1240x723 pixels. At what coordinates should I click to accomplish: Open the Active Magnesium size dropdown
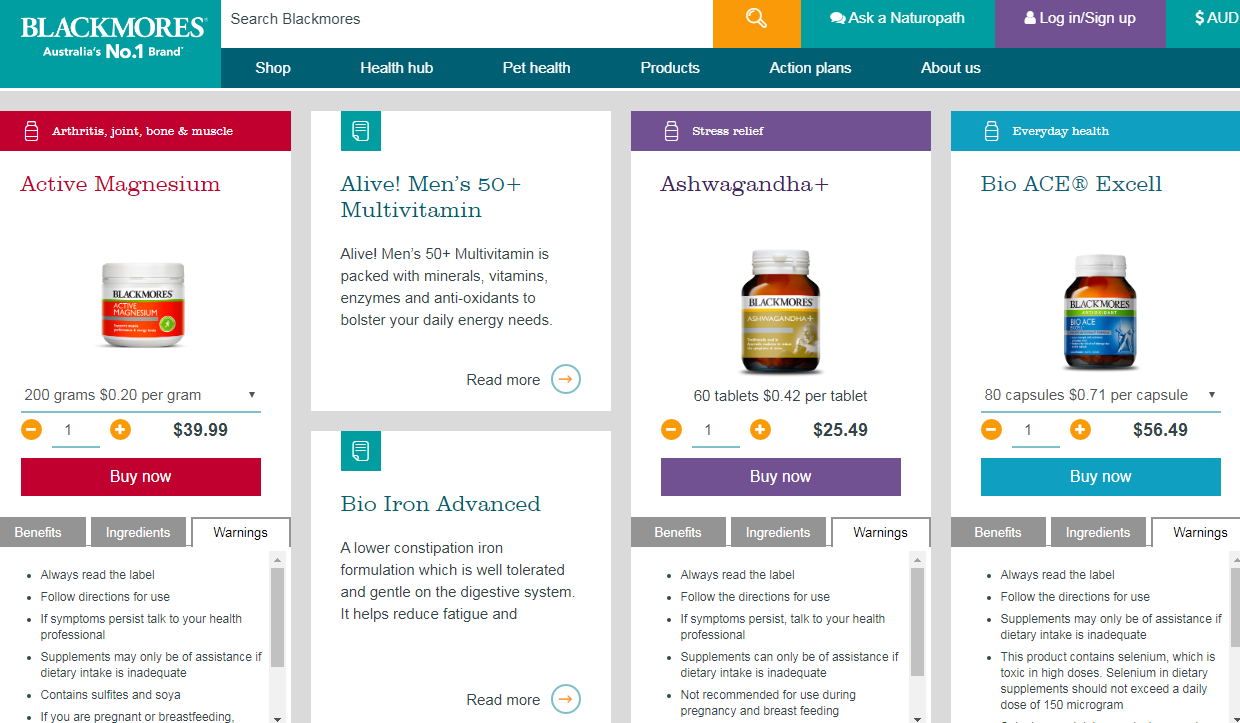click(x=140, y=395)
